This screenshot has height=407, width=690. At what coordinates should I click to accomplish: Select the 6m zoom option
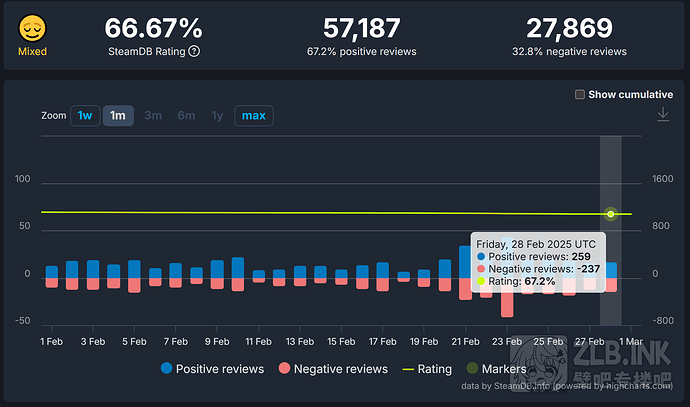tap(186, 116)
